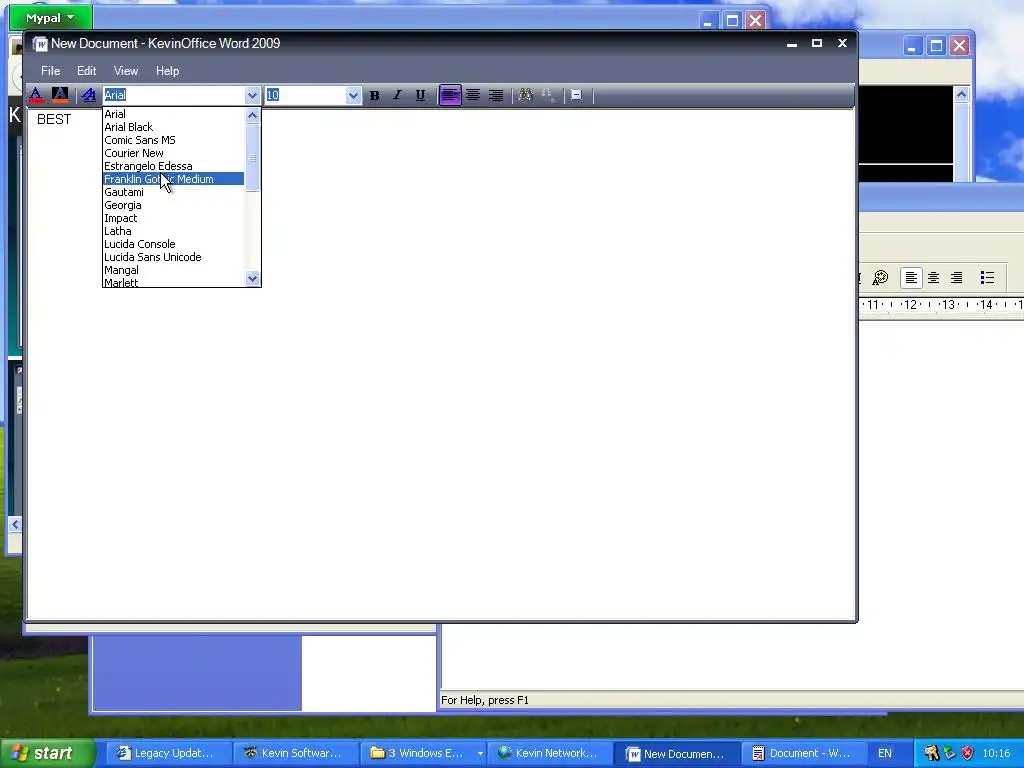1024x768 pixels.
Task: Click scroll up arrow in the black background window
Action: pos(961,95)
